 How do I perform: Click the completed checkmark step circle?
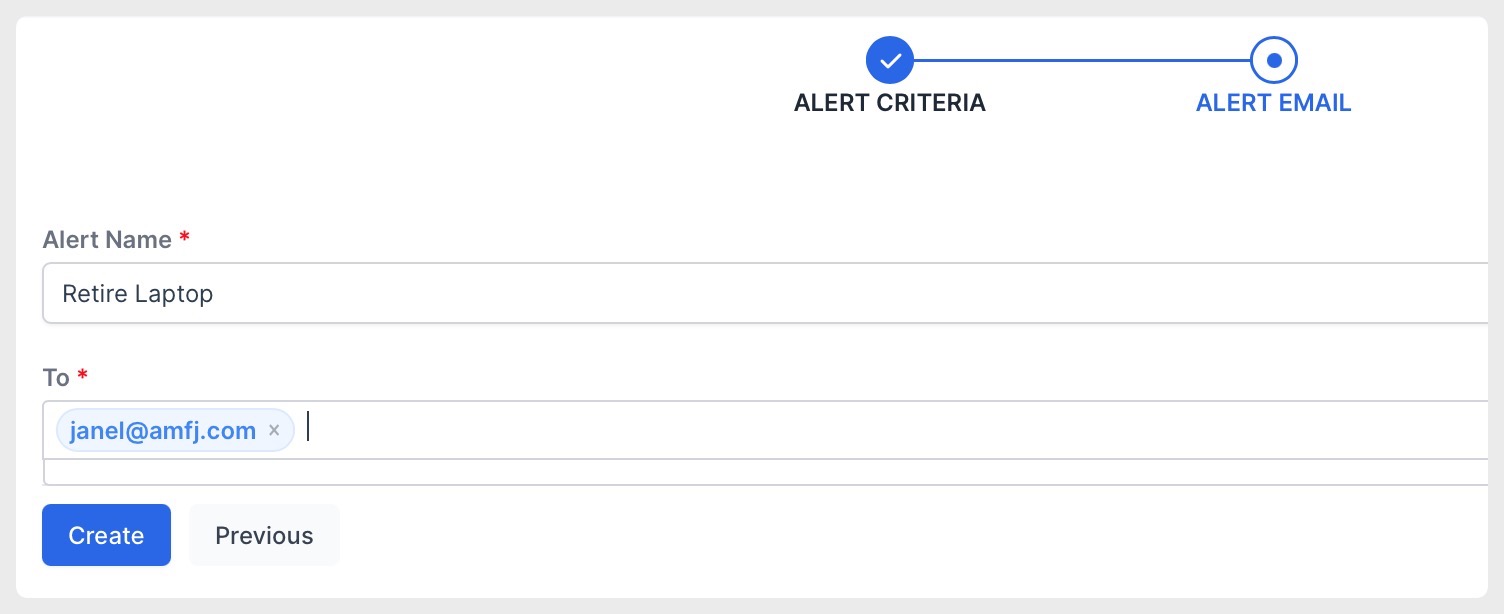pyautogui.click(x=890, y=60)
